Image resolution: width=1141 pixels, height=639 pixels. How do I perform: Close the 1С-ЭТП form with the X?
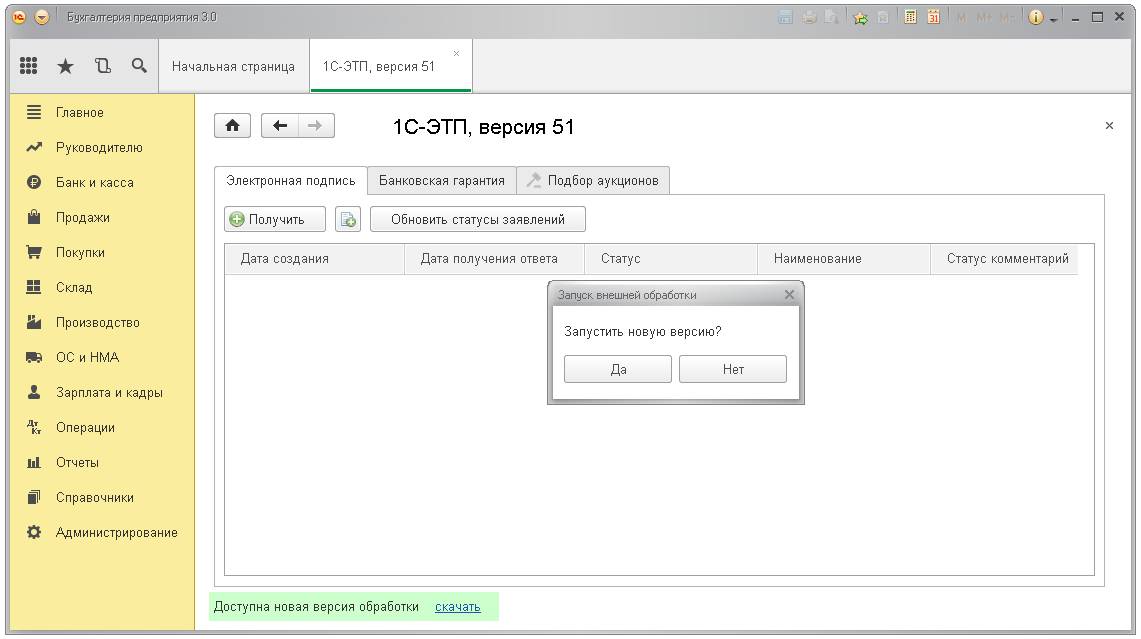tap(1109, 125)
